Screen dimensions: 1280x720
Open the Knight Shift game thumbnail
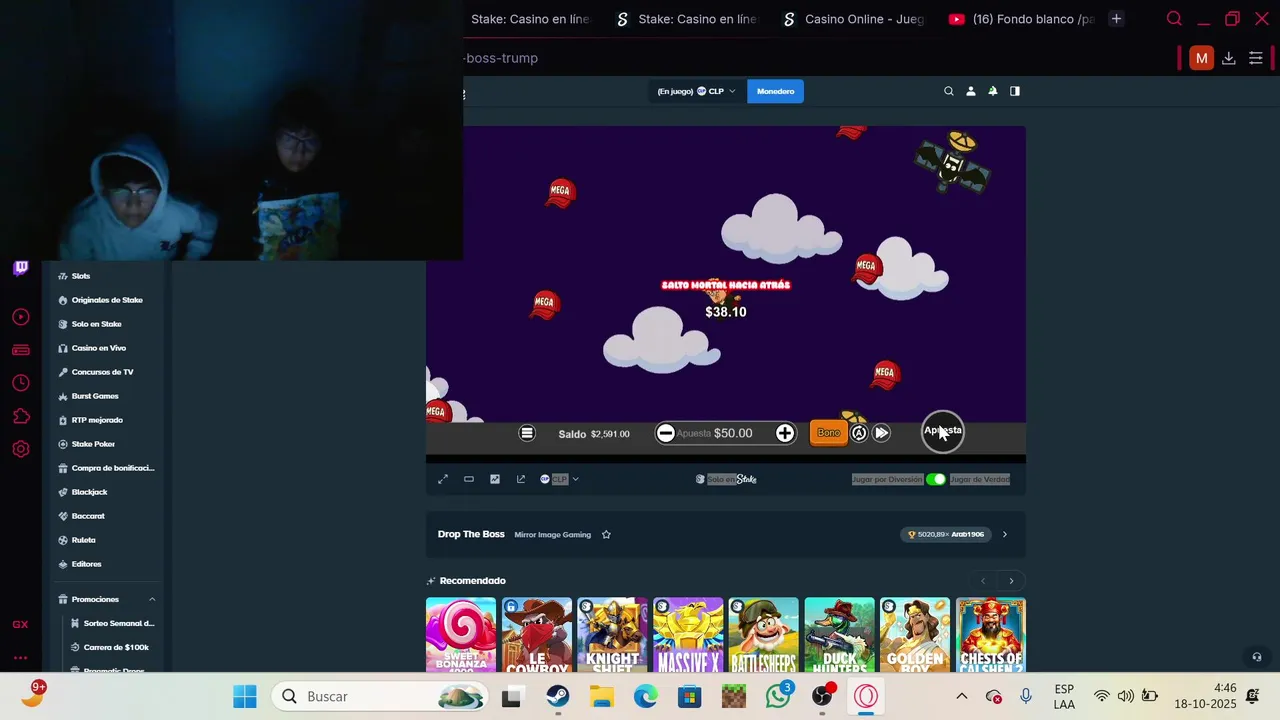pyautogui.click(x=612, y=635)
